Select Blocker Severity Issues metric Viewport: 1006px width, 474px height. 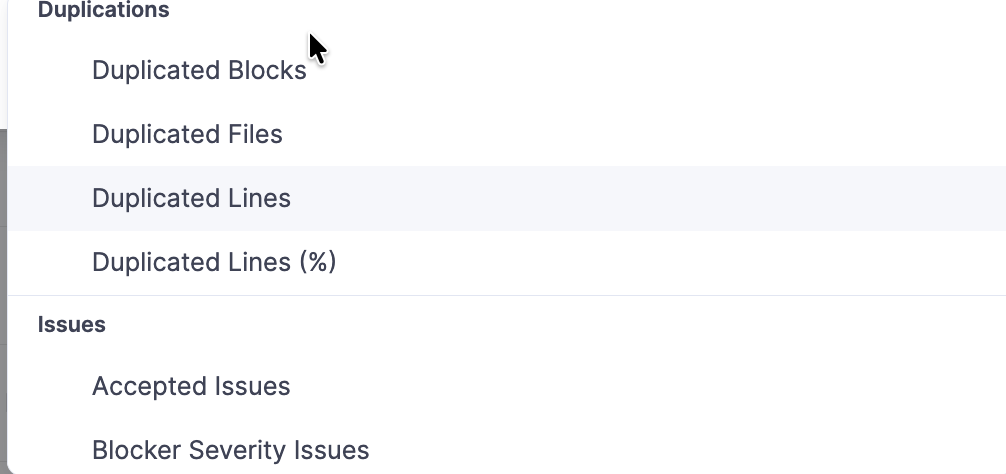point(230,451)
